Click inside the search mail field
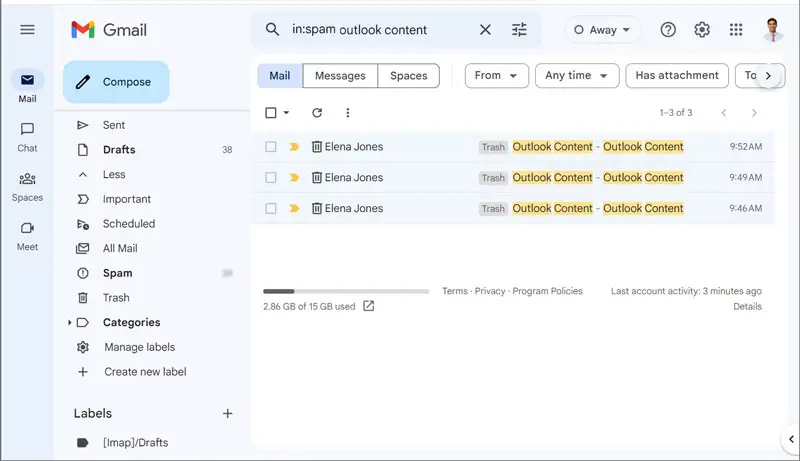This screenshot has height=461, width=800. (x=380, y=30)
